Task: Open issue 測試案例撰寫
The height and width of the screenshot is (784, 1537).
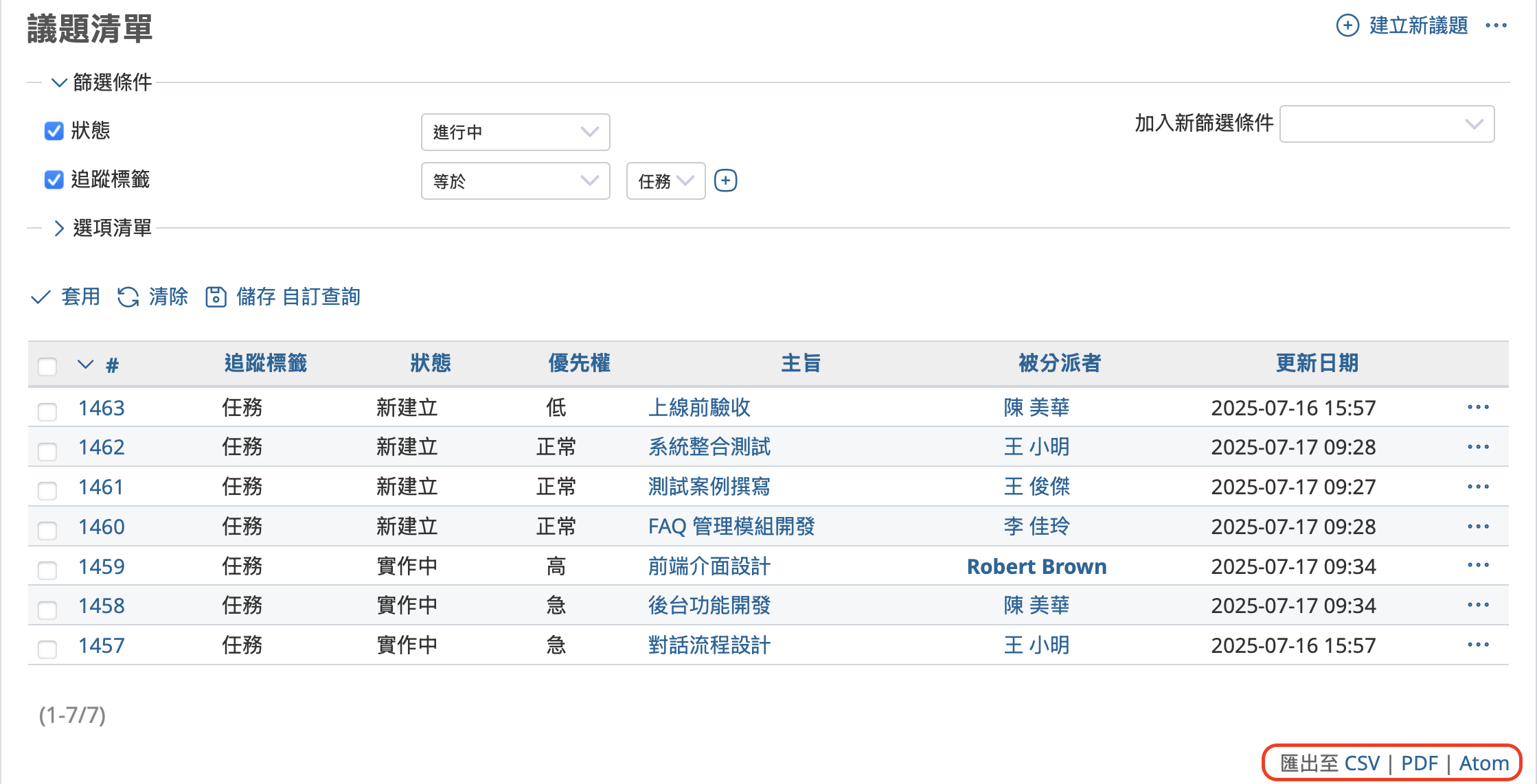Action: [709, 487]
